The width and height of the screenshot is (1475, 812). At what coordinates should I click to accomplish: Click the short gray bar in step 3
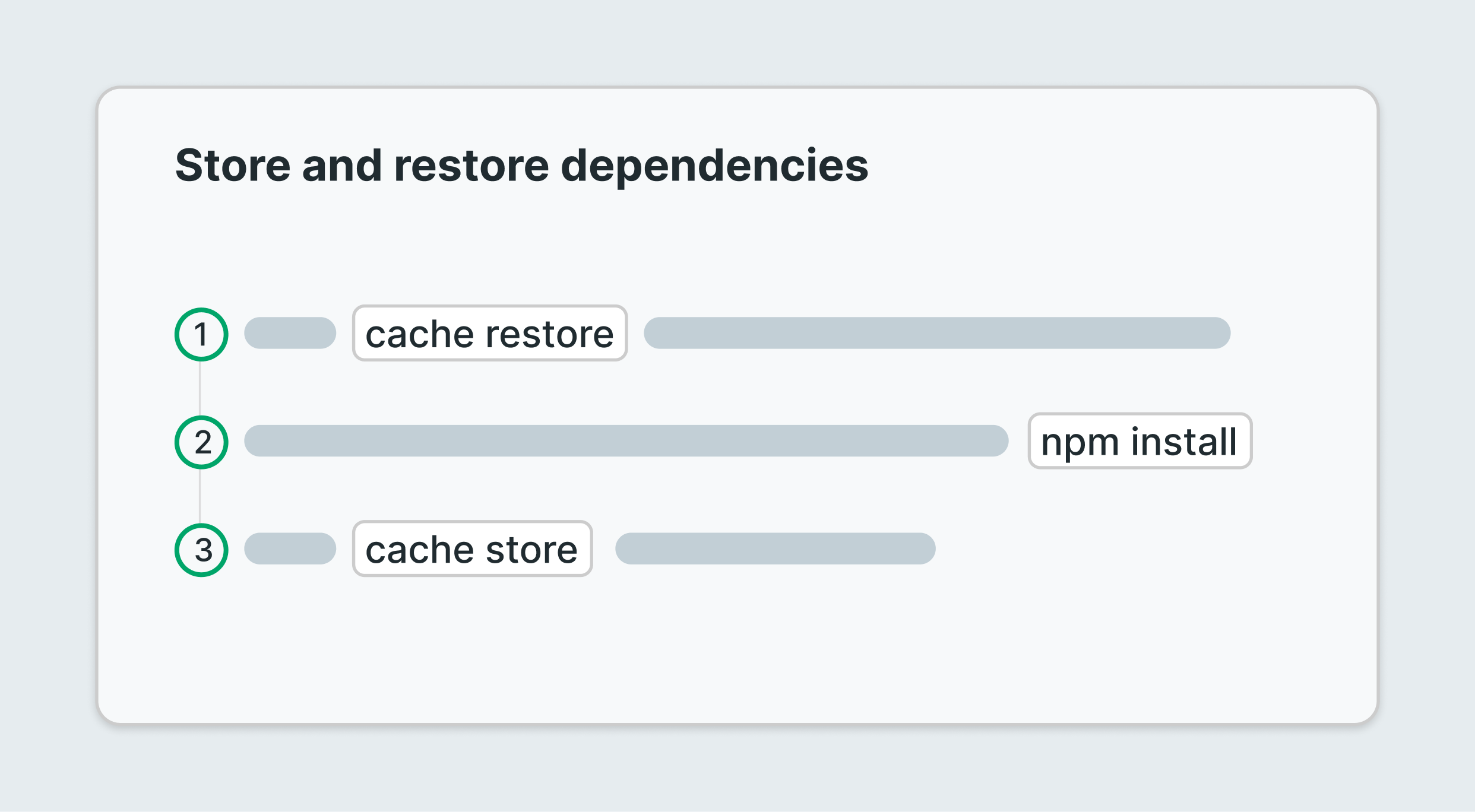(290, 548)
